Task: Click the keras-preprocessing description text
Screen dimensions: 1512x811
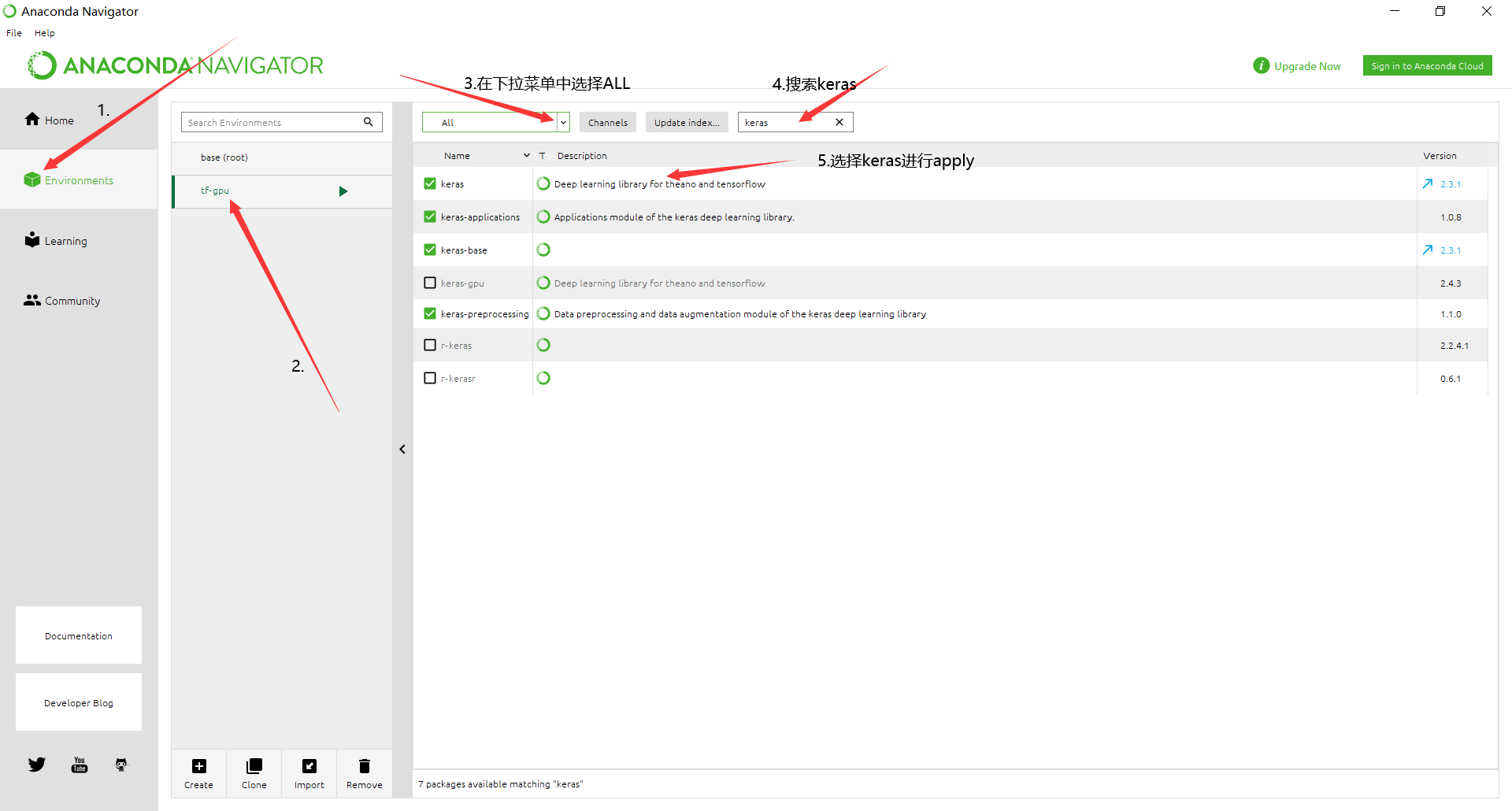Action: click(740, 314)
